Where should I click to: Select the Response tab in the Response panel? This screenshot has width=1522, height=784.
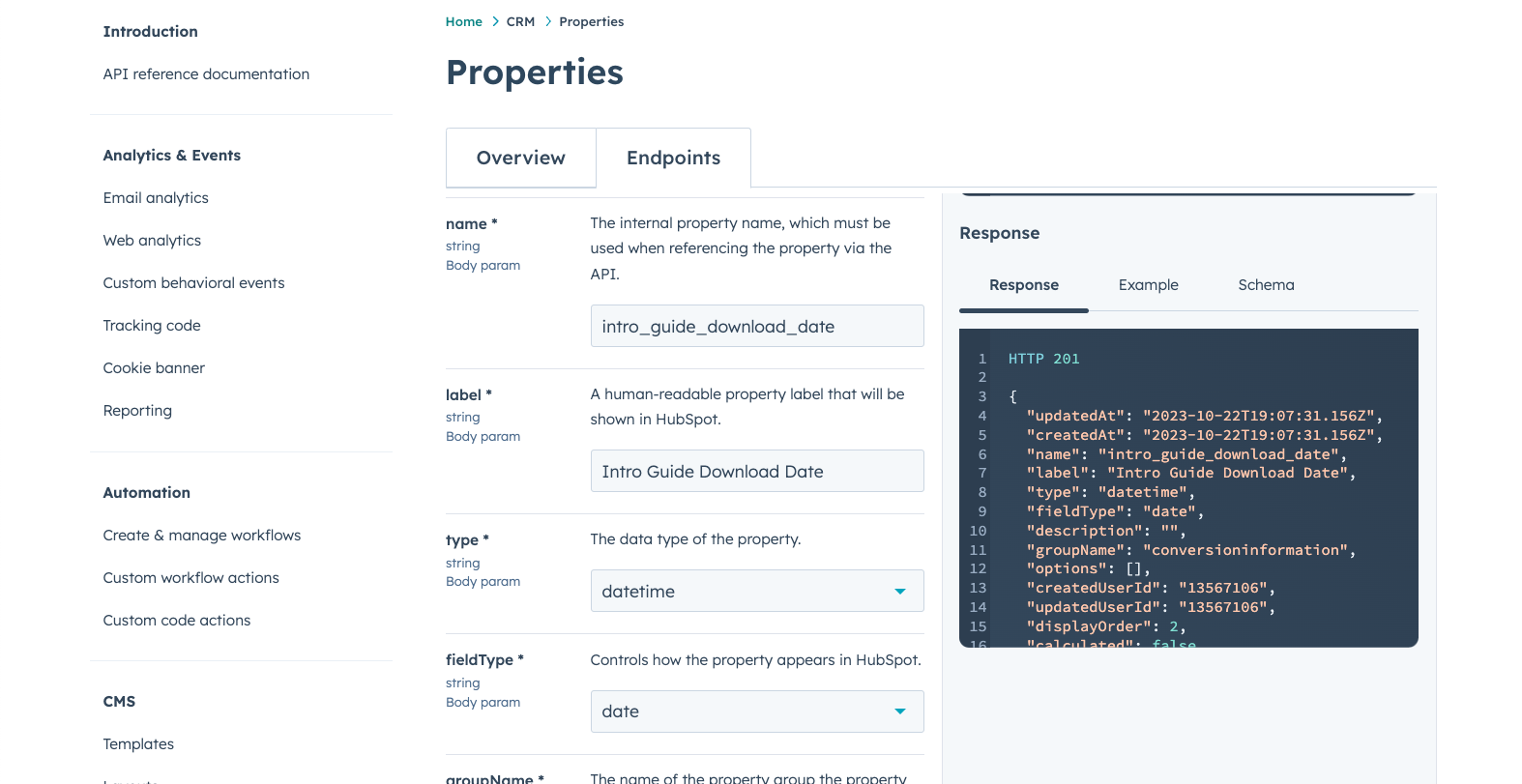[1024, 285]
